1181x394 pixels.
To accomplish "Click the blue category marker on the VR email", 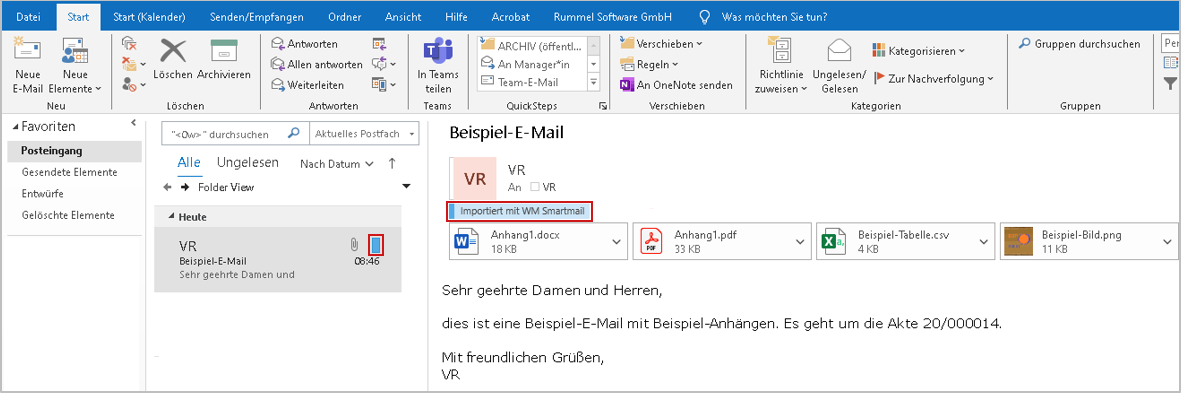I will coord(377,245).
